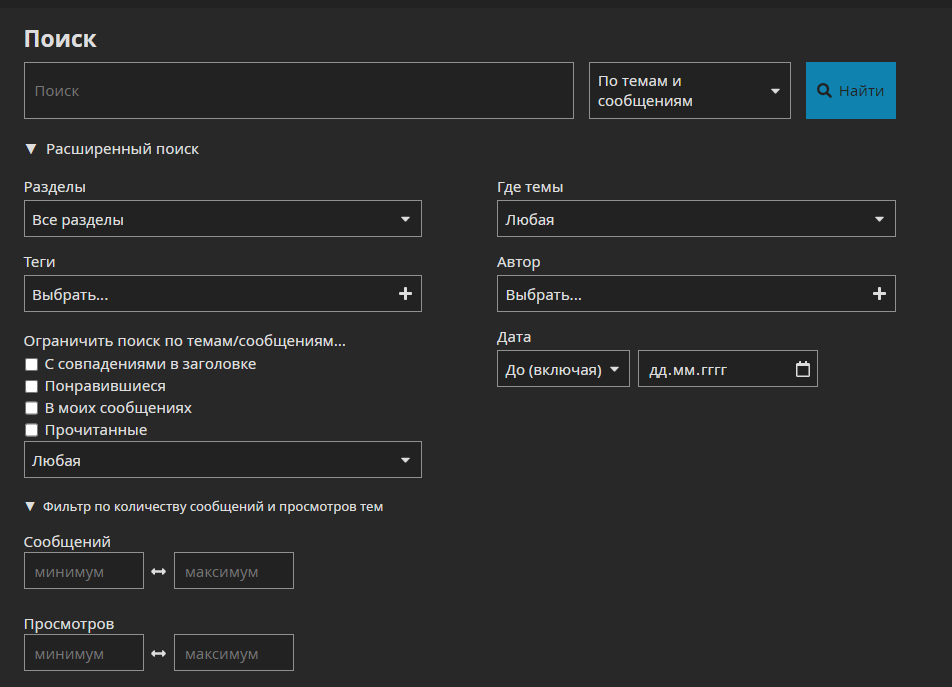Open the Где темы dropdown
The height and width of the screenshot is (687, 952).
pos(696,219)
